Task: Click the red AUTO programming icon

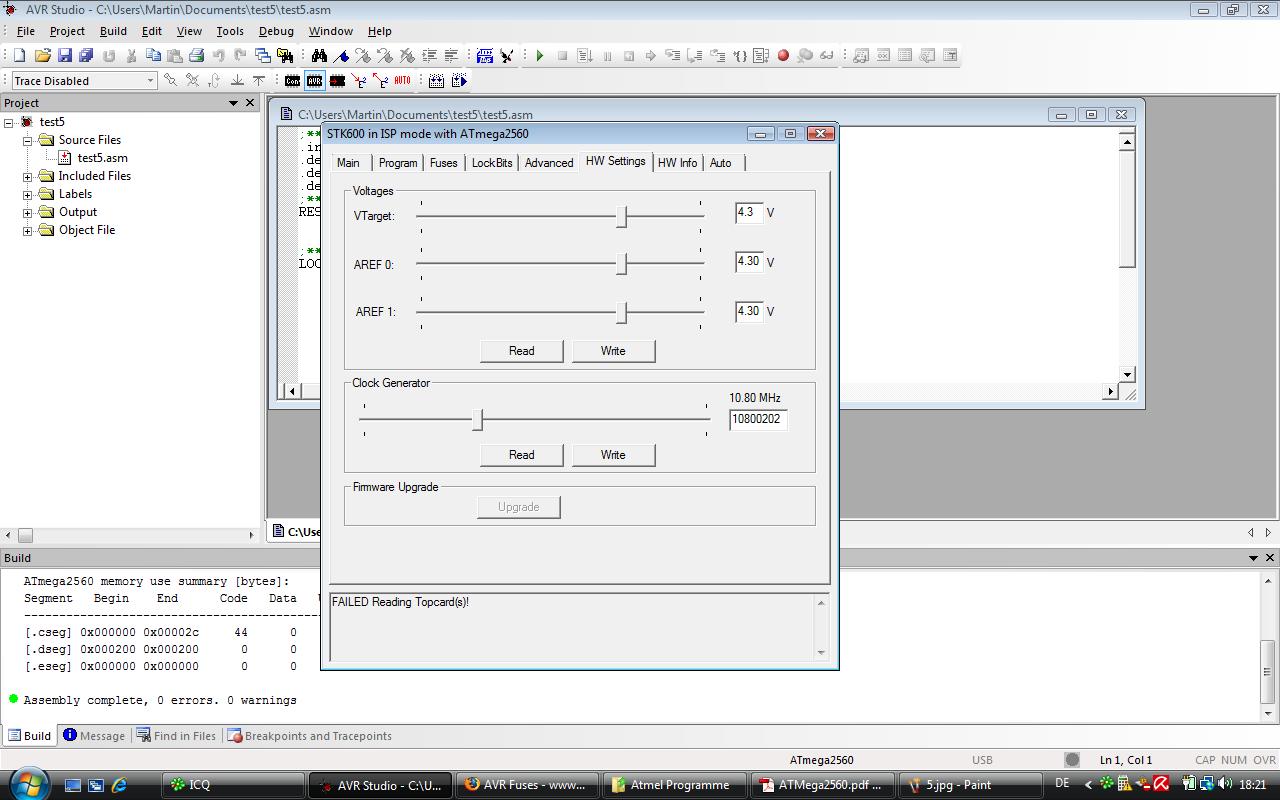Action: 402,81
